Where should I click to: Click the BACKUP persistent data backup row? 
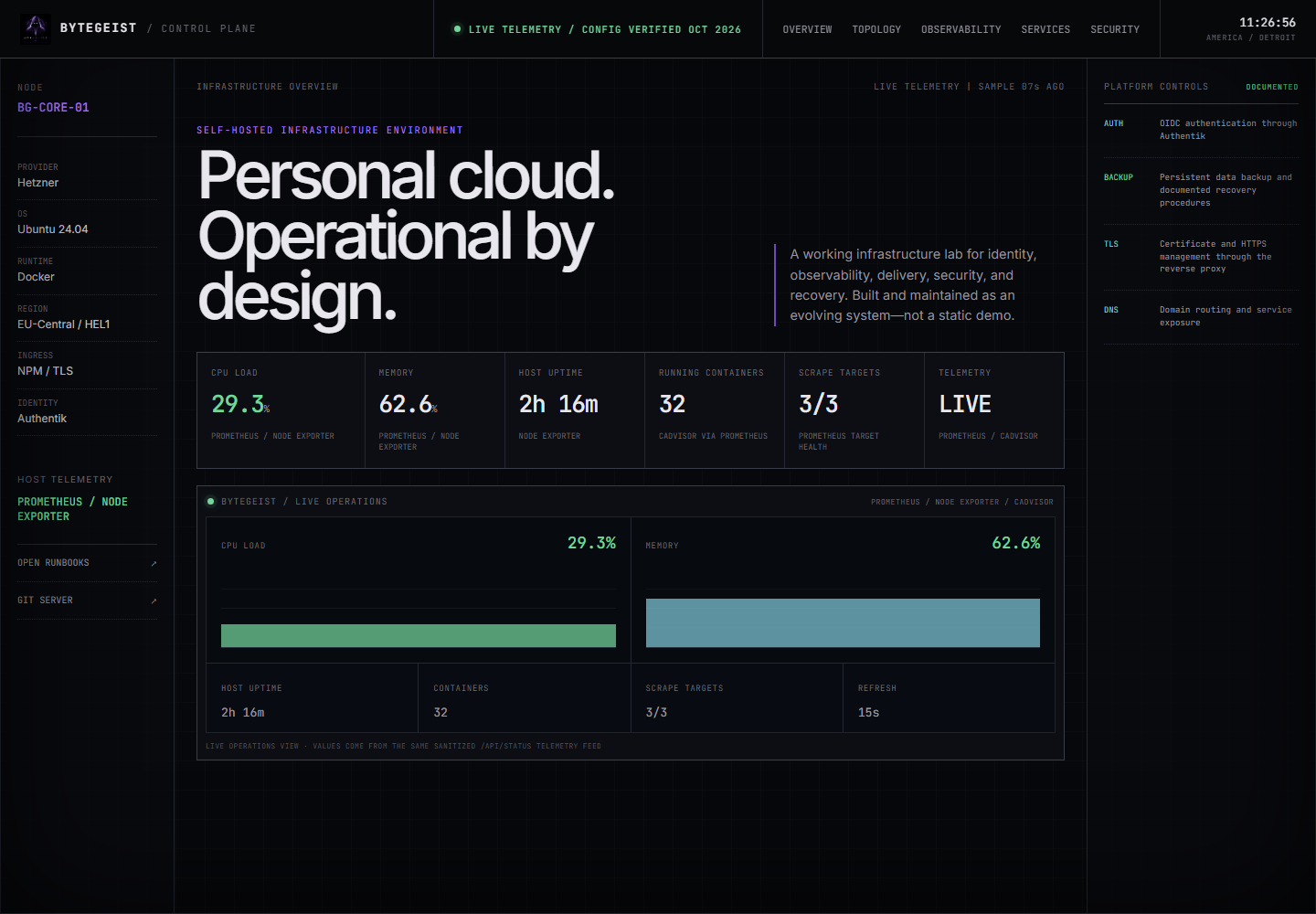pos(1201,190)
